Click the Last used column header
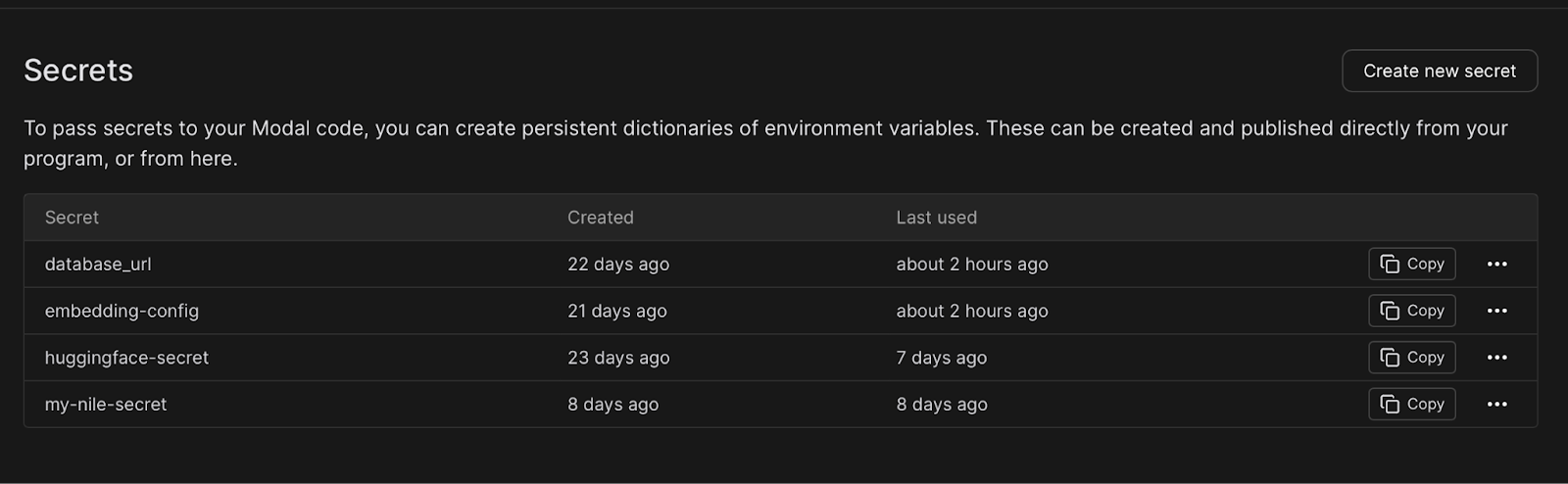The width and height of the screenshot is (1568, 484). tap(936, 218)
